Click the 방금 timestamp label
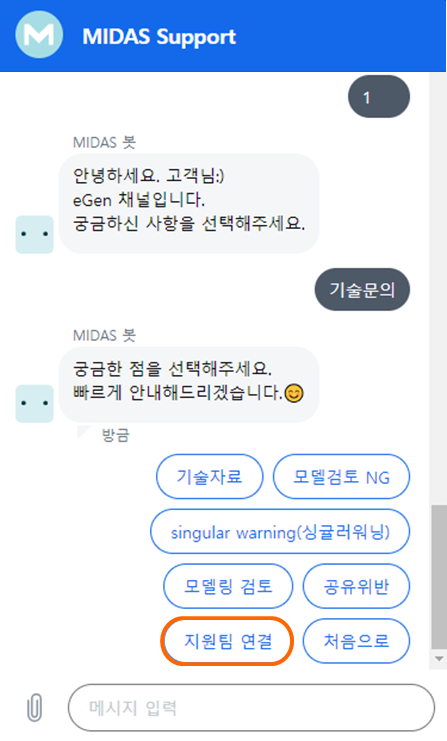This screenshot has height=741, width=447. tap(116, 435)
